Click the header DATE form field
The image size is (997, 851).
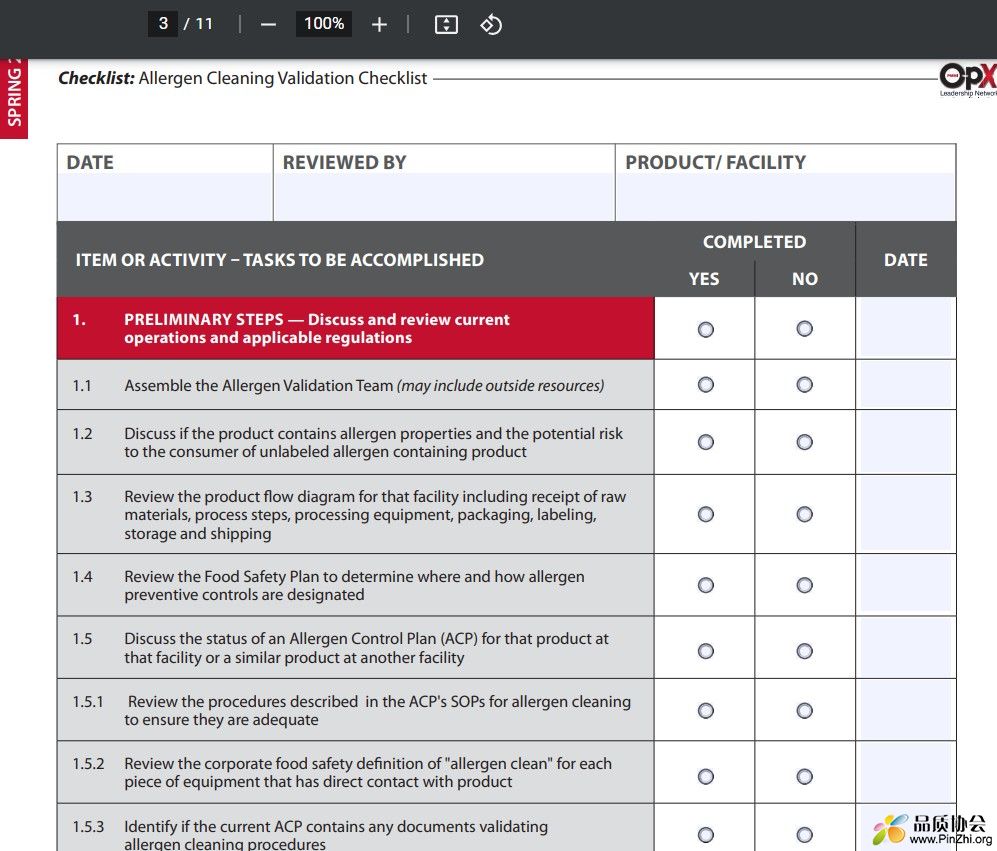click(x=165, y=197)
